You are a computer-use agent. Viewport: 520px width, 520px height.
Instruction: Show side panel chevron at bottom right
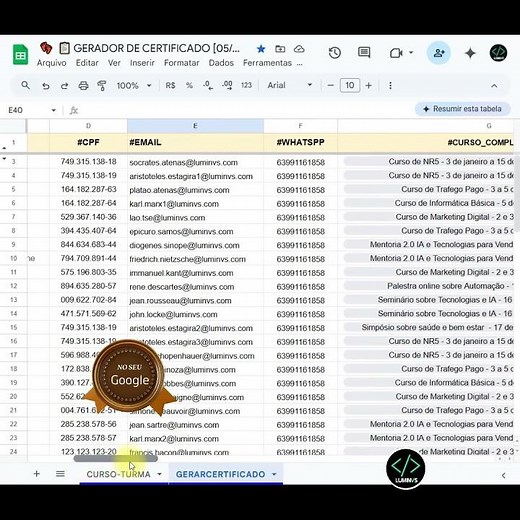(x=503, y=475)
